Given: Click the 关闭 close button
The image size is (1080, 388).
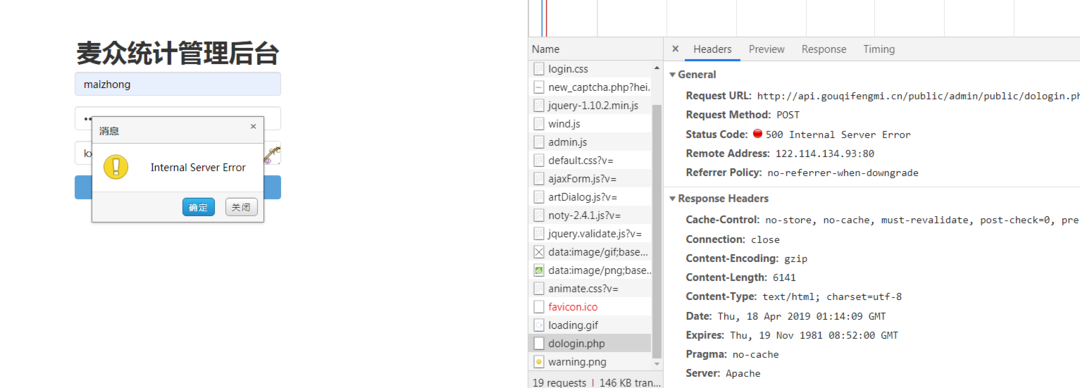Looking at the screenshot, I should tap(241, 207).
